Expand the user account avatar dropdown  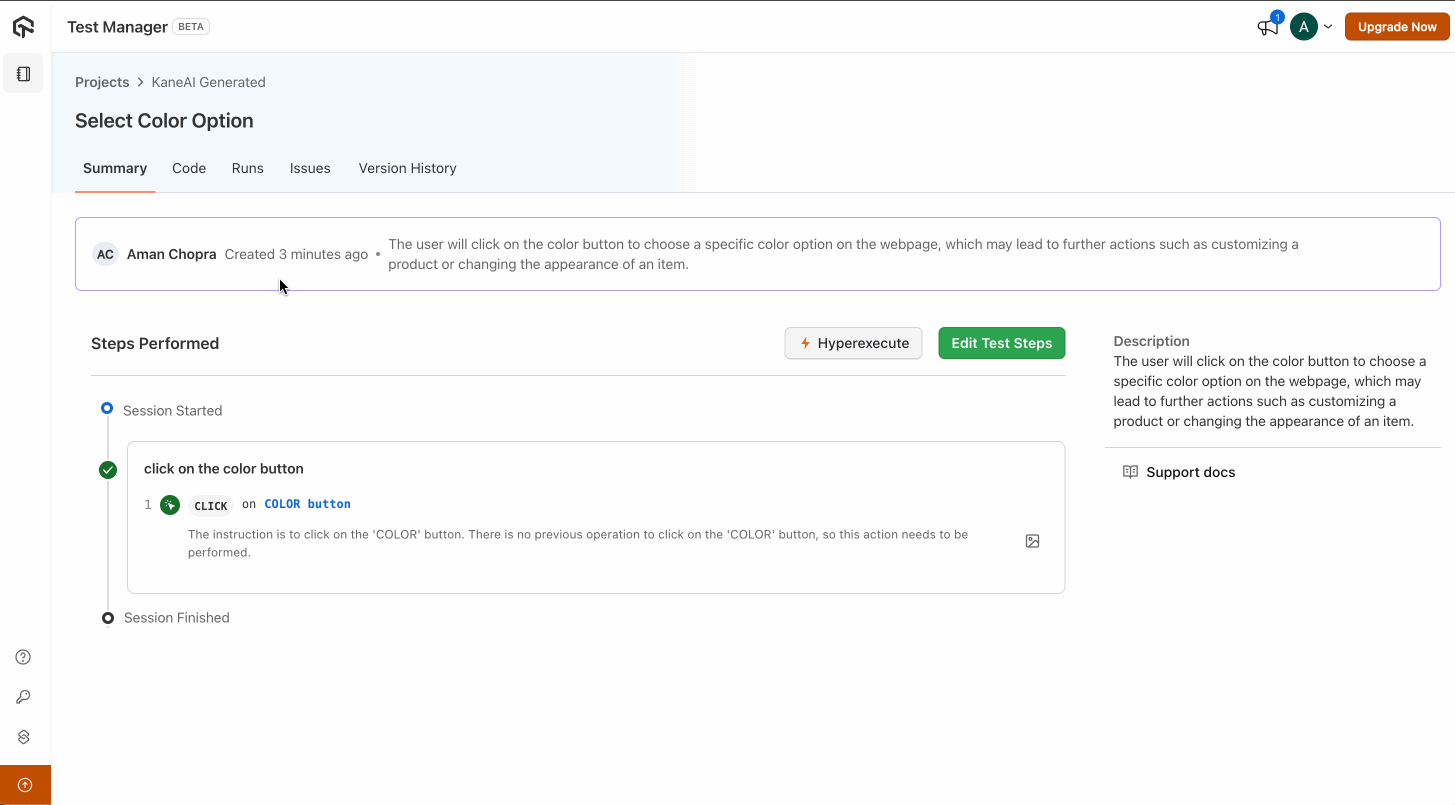1303,27
